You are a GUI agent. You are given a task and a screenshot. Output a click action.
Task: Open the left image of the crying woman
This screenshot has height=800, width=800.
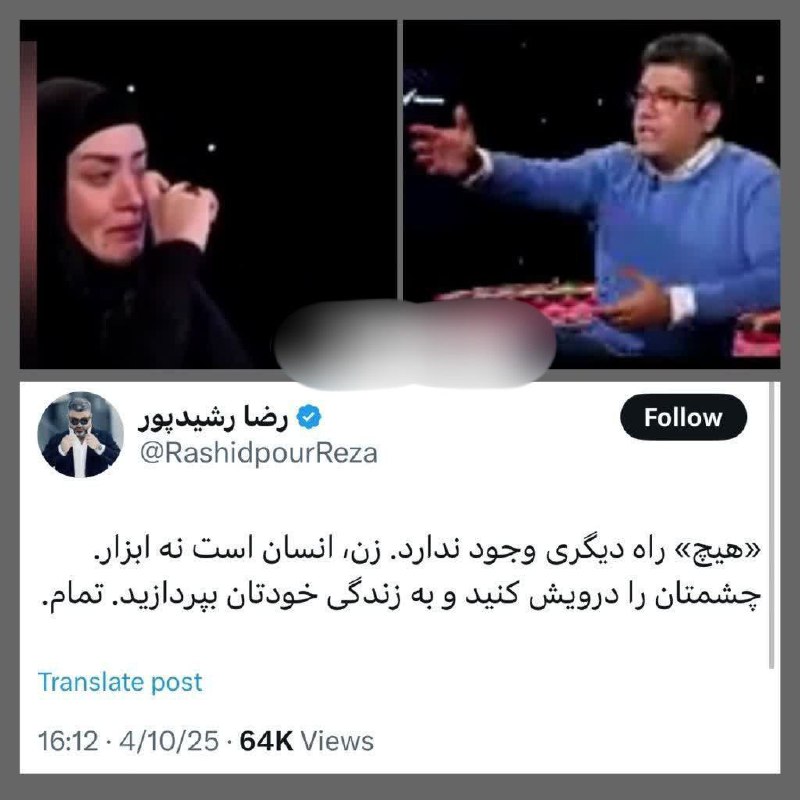pyautogui.click(x=208, y=194)
